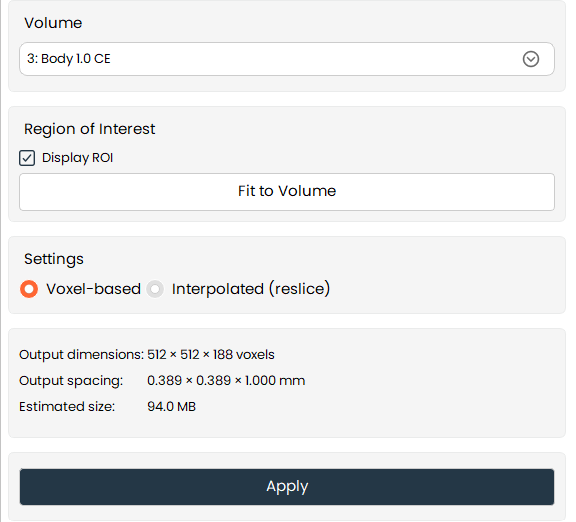
Task: Click the circled chevron icon in Volume selector
Action: pyautogui.click(x=530, y=59)
